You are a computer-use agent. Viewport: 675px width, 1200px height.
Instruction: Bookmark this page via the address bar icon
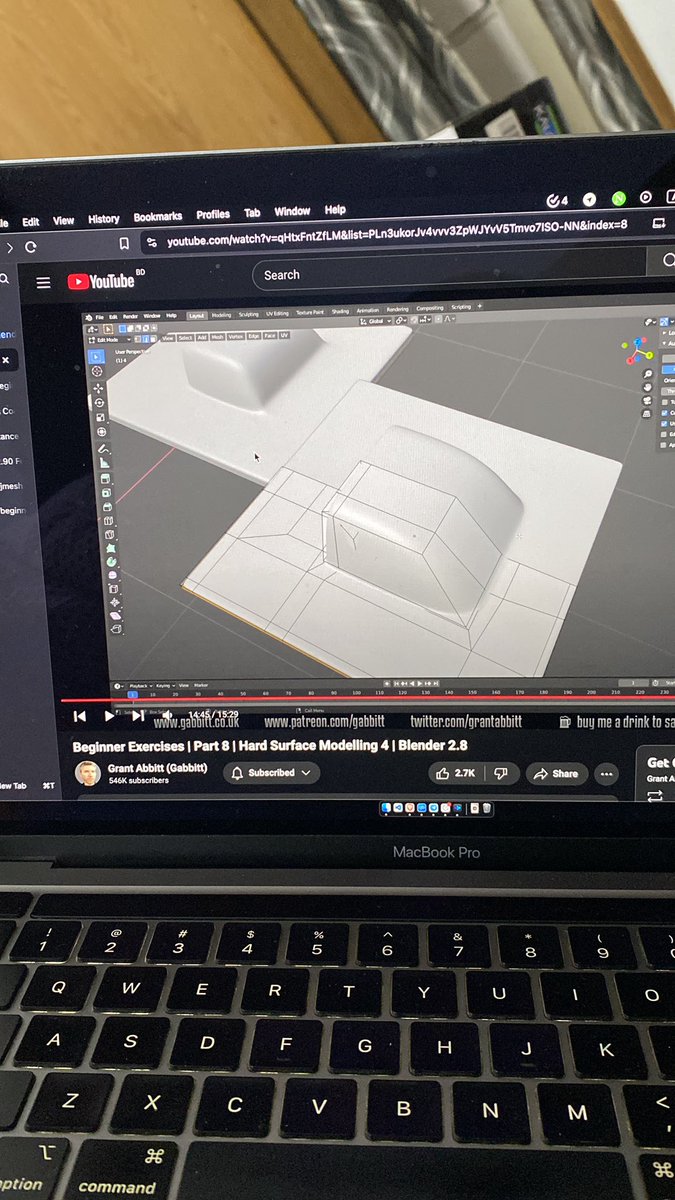[124, 243]
